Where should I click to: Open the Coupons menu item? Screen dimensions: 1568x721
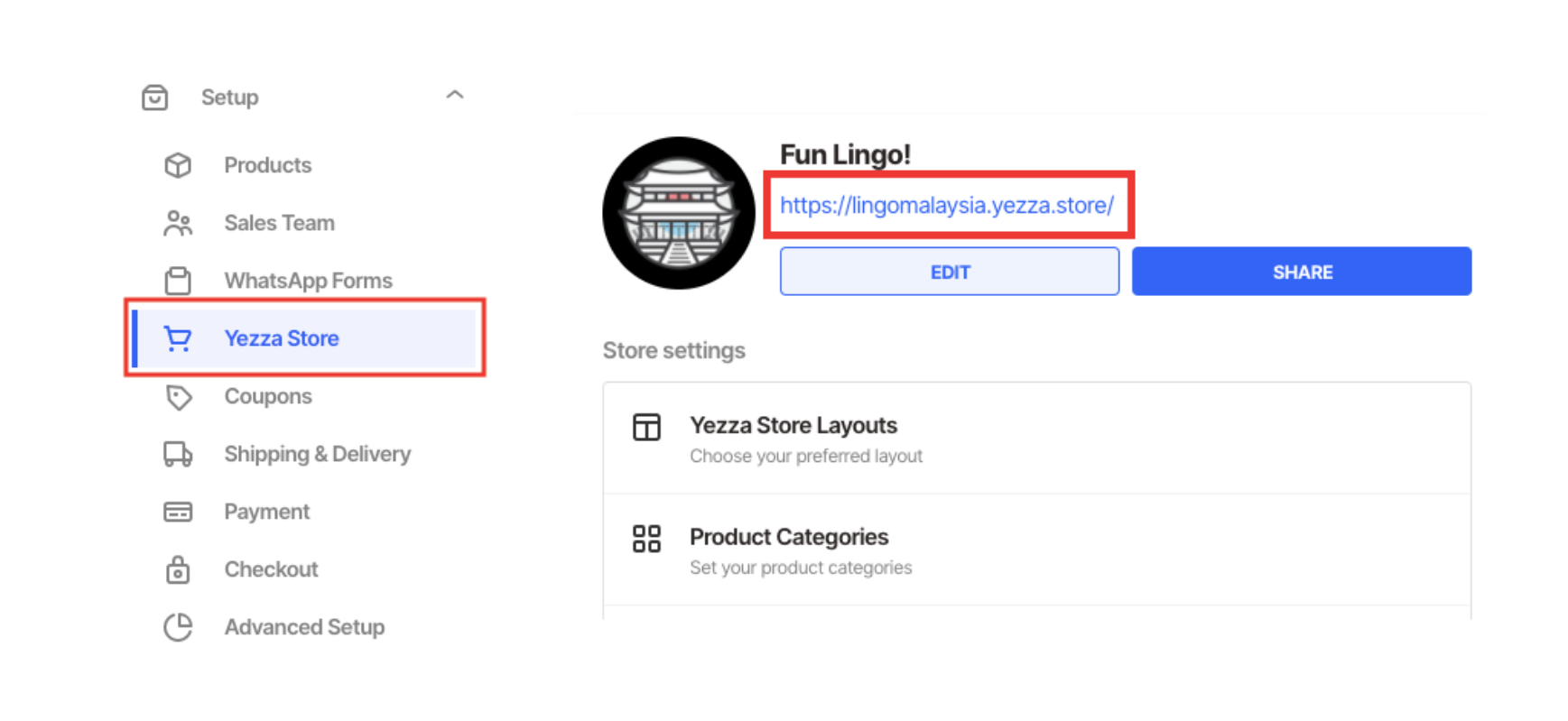[x=268, y=396]
